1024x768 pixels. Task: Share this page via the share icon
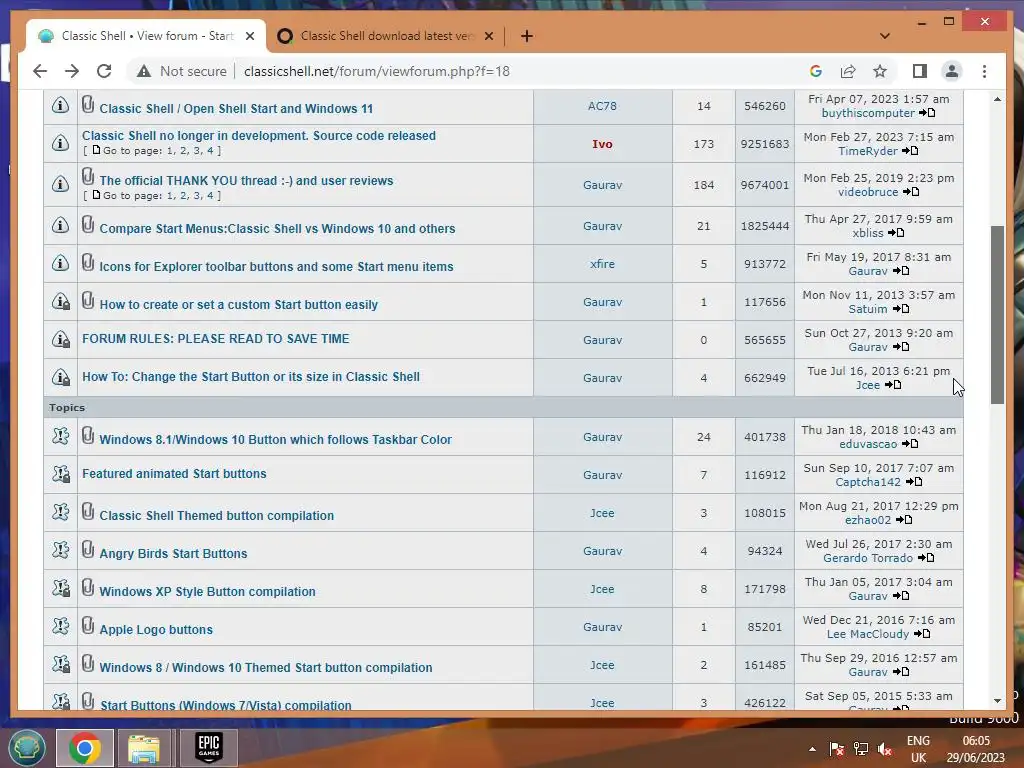tap(848, 71)
